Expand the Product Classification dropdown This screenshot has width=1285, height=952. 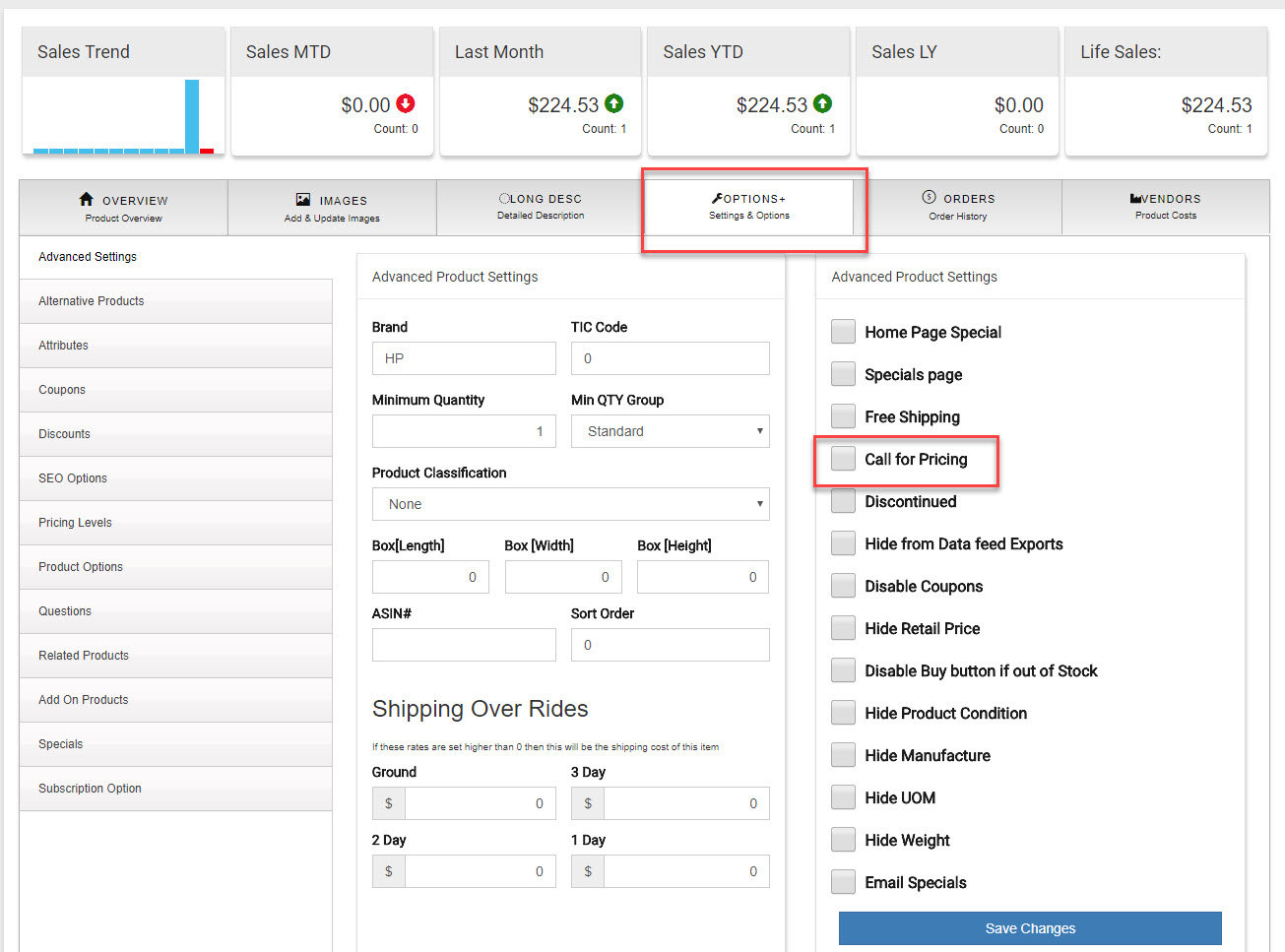[570, 504]
